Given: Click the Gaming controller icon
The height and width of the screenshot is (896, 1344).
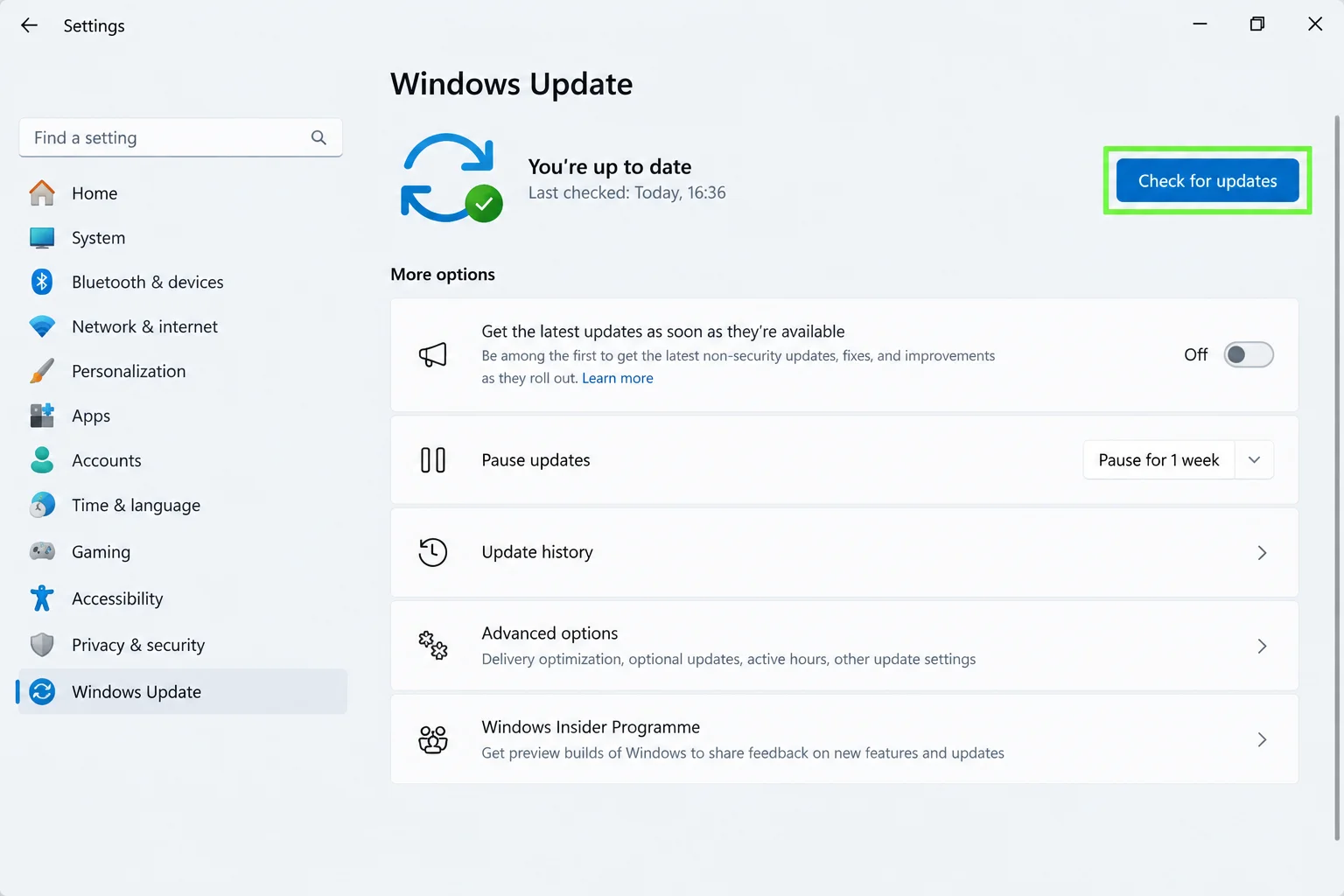Looking at the screenshot, I should [x=42, y=551].
